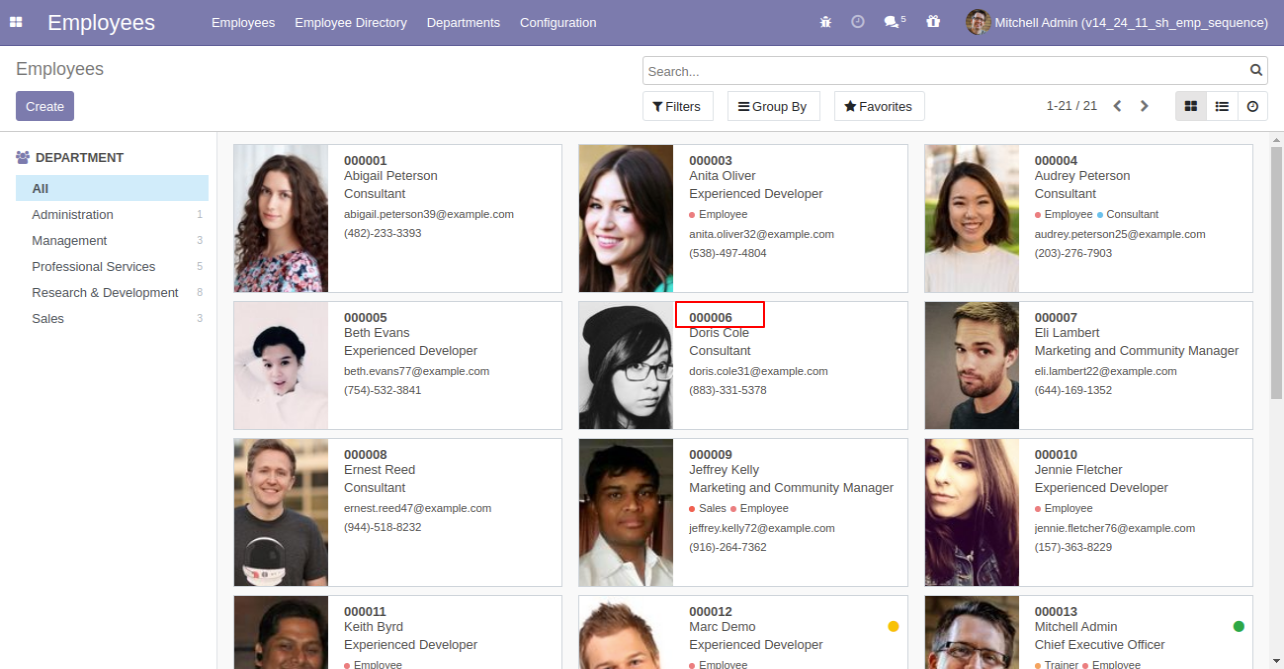
Task: Click Chief Executive Officer job title
Action: pos(1100,645)
